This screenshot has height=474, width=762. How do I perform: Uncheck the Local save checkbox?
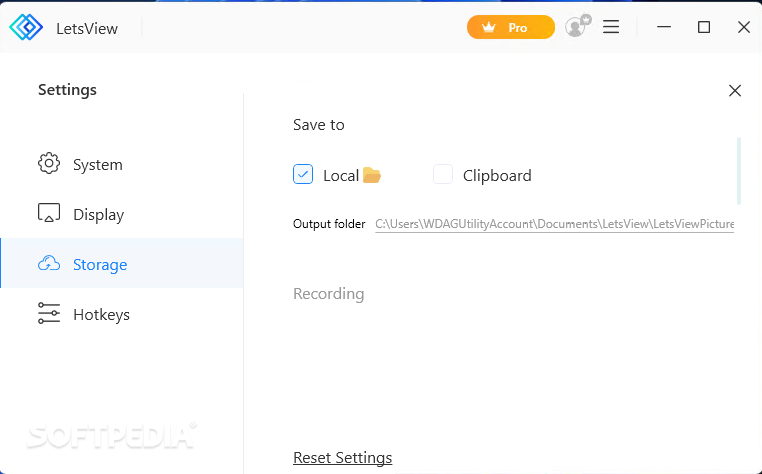[x=303, y=174]
